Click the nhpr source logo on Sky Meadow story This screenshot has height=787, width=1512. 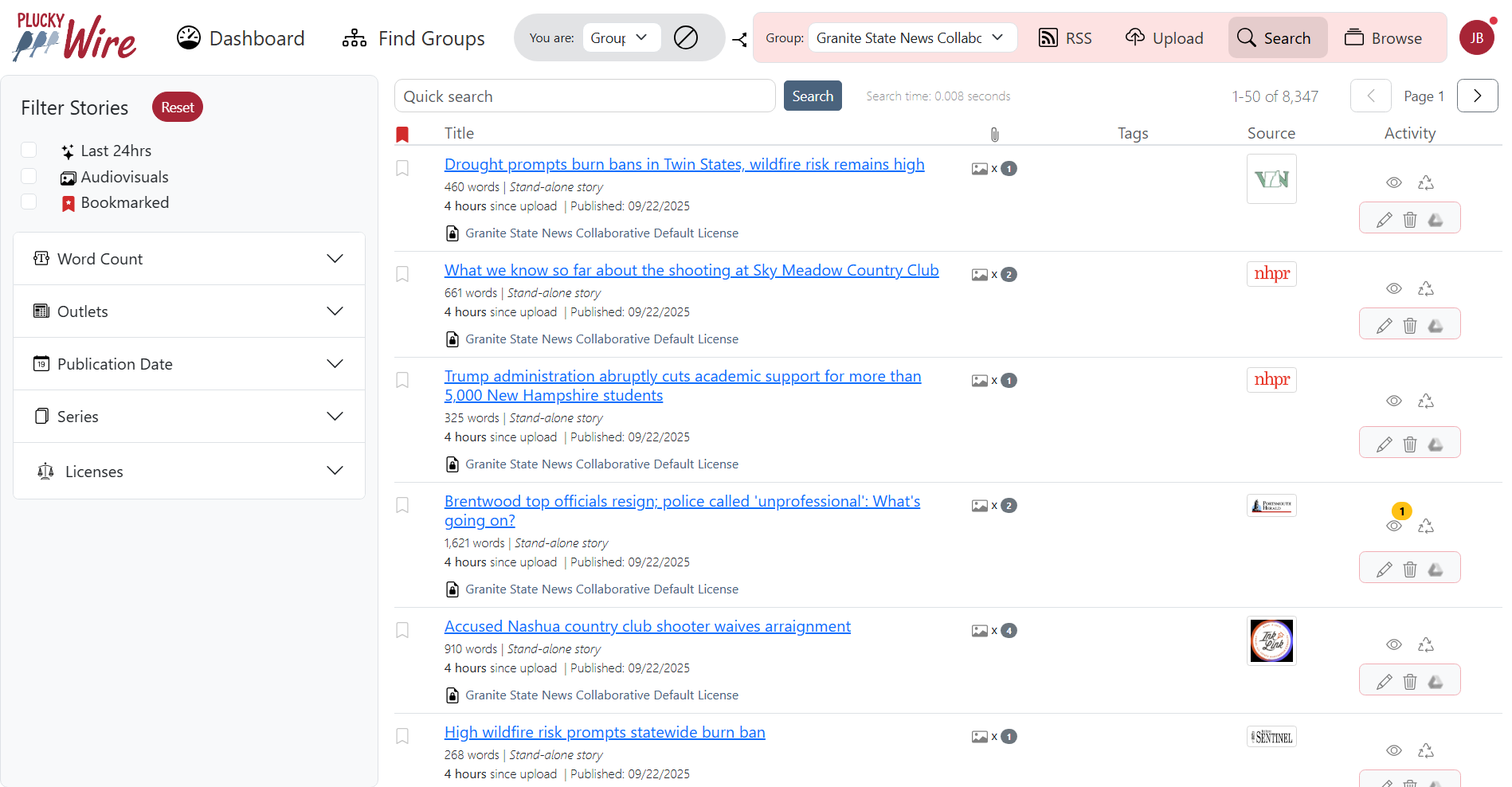[x=1271, y=274]
